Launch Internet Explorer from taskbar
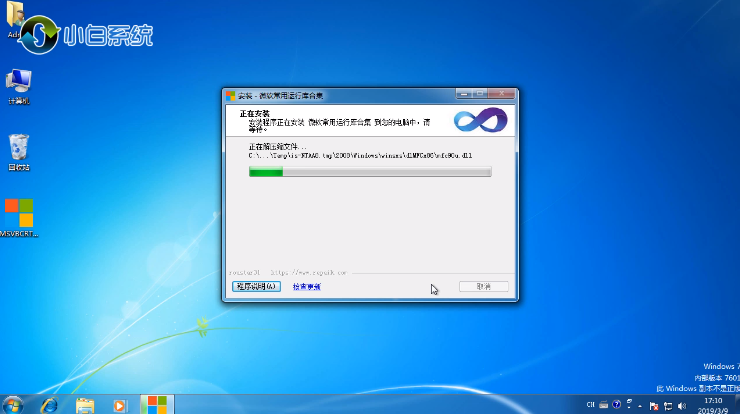 [x=49, y=404]
